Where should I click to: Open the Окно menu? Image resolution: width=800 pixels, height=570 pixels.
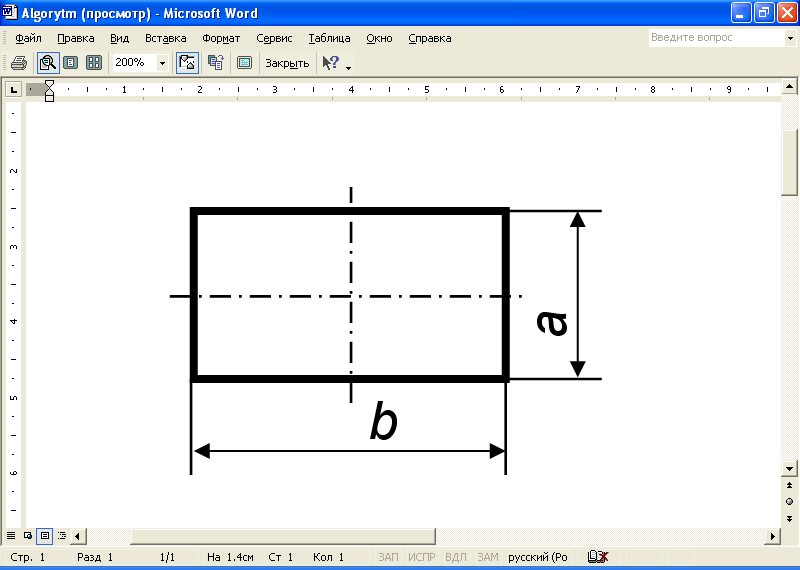379,38
